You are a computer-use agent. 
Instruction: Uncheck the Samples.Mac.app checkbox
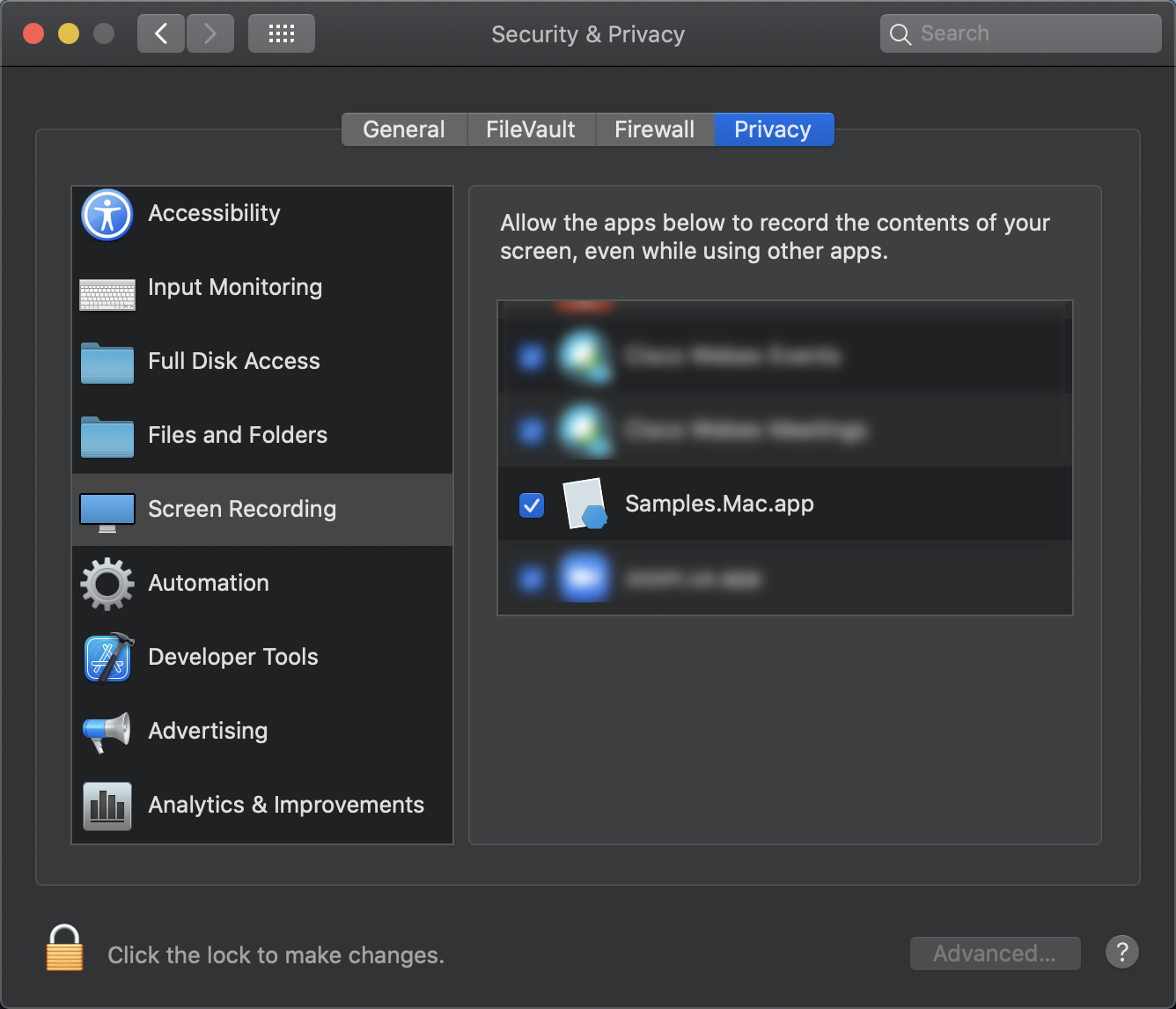pyautogui.click(x=532, y=505)
